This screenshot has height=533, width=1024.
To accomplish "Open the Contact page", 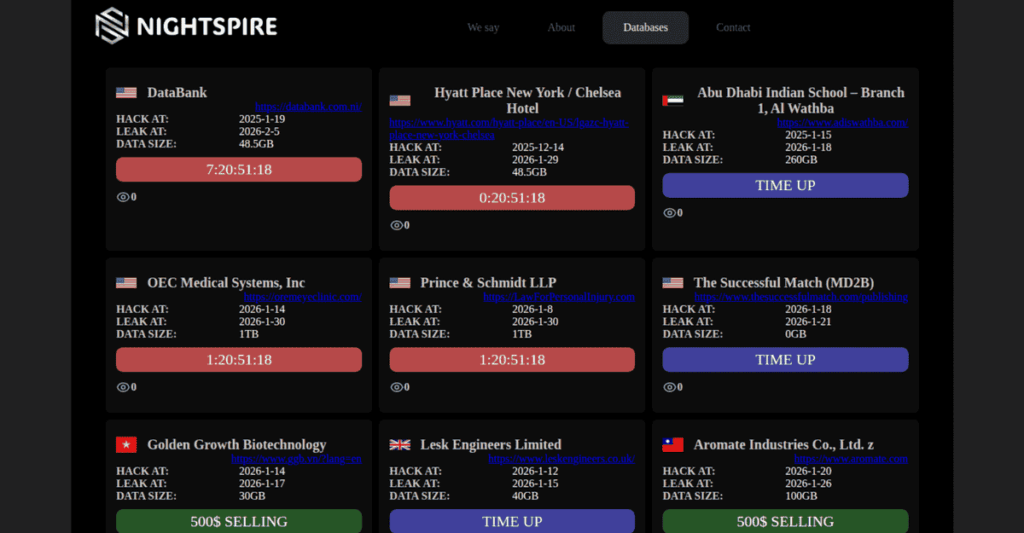I will (x=733, y=27).
